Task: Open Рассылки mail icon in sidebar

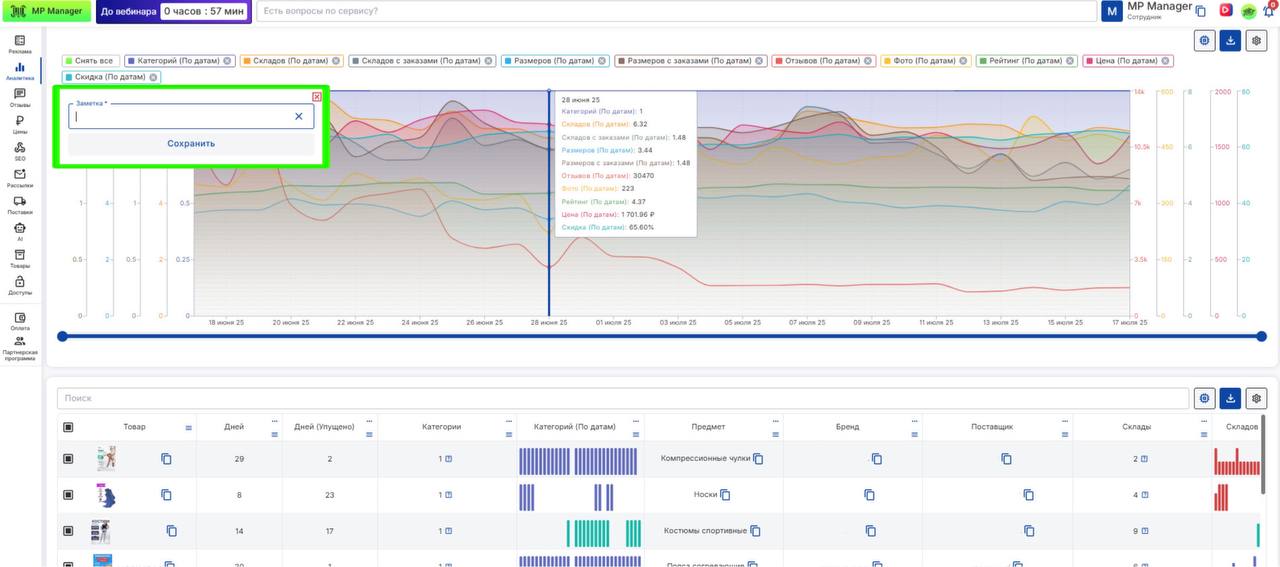Action: tap(20, 178)
